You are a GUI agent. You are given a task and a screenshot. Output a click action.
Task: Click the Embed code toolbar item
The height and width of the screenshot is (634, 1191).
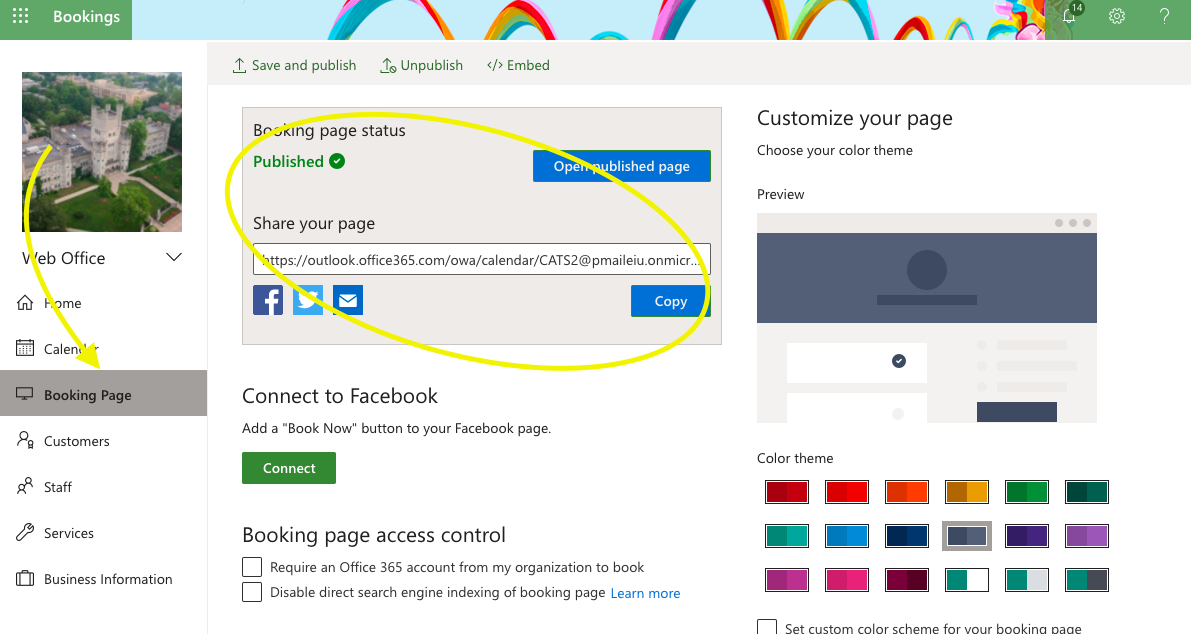(518, 65)
